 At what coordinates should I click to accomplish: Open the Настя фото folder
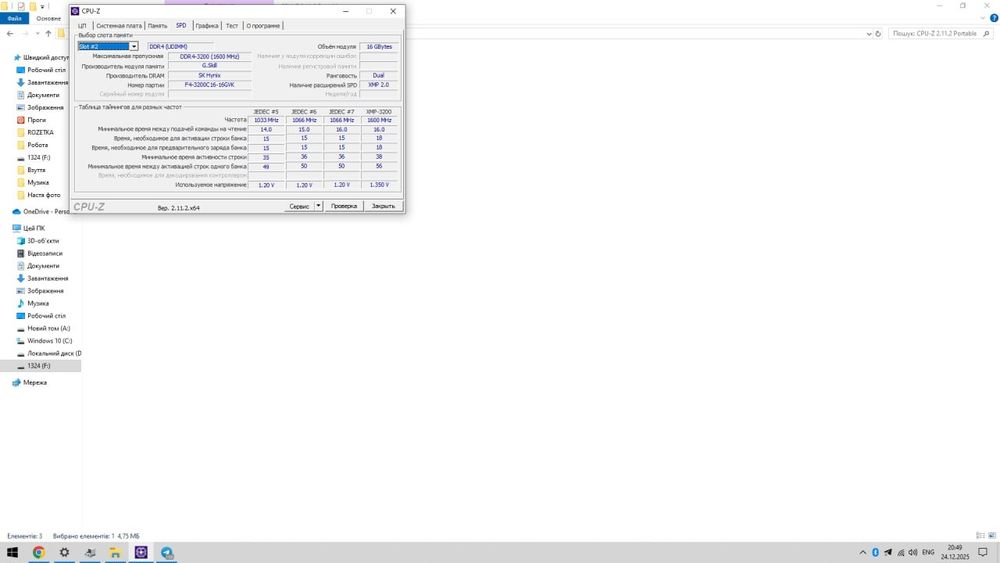click(x=43, y=194)
